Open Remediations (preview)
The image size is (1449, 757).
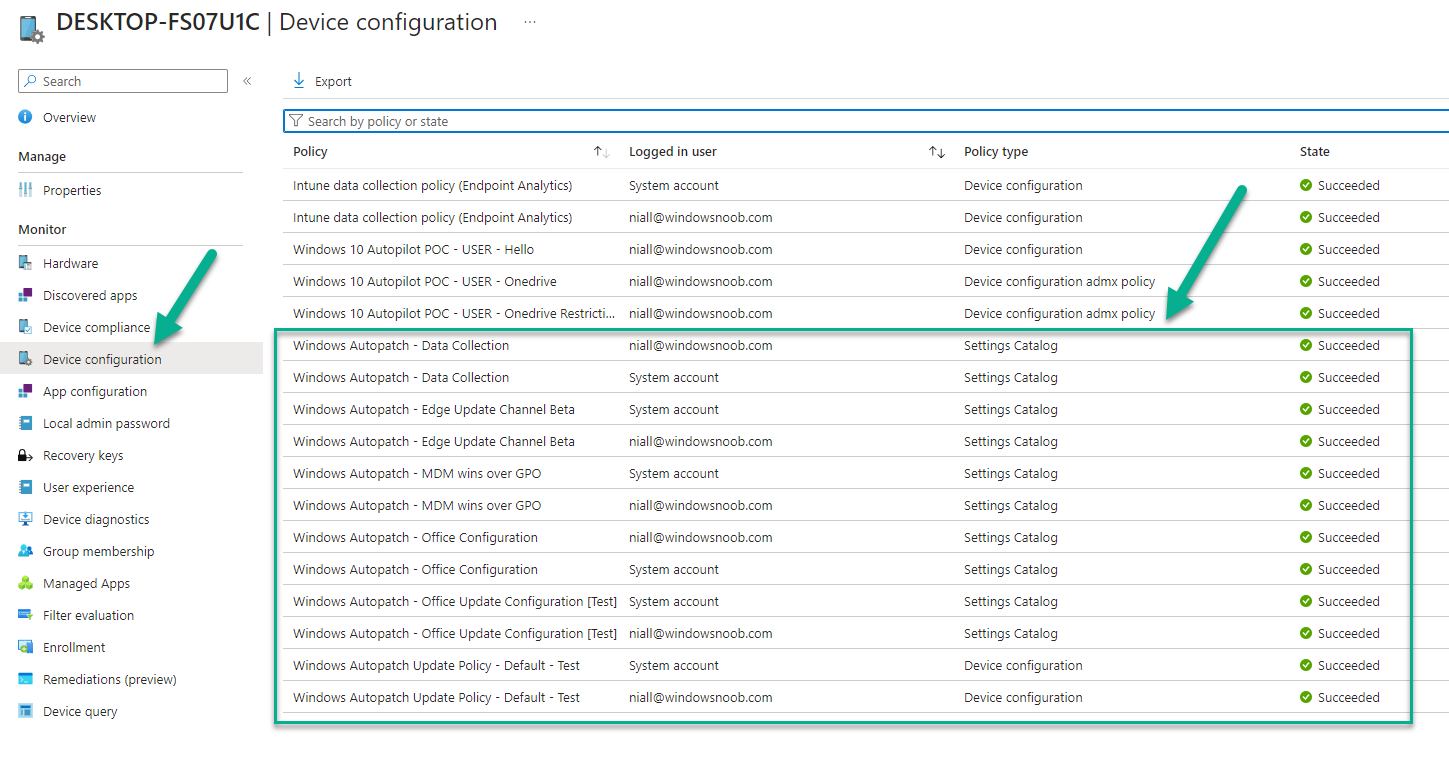tap(109, 679)
